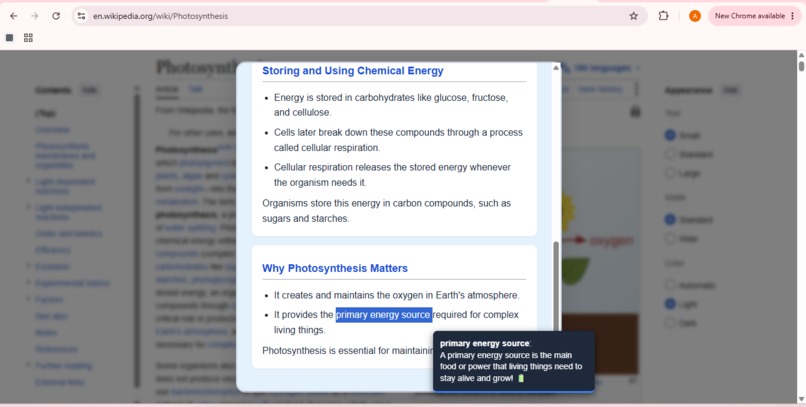Open the Chrome three-dot menu
This screenshot has height=407, width=806.
coord(792,16)
